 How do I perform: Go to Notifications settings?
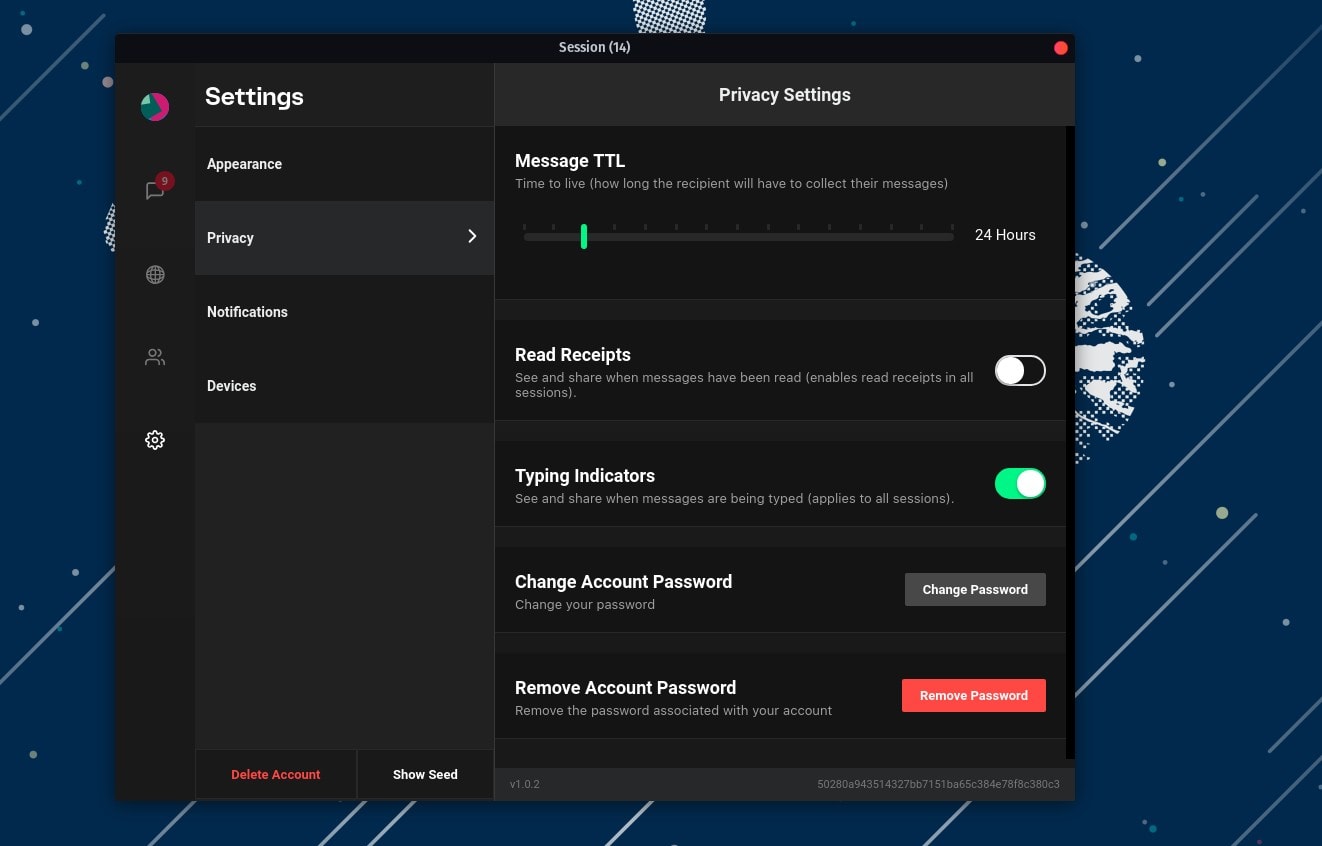247,312
